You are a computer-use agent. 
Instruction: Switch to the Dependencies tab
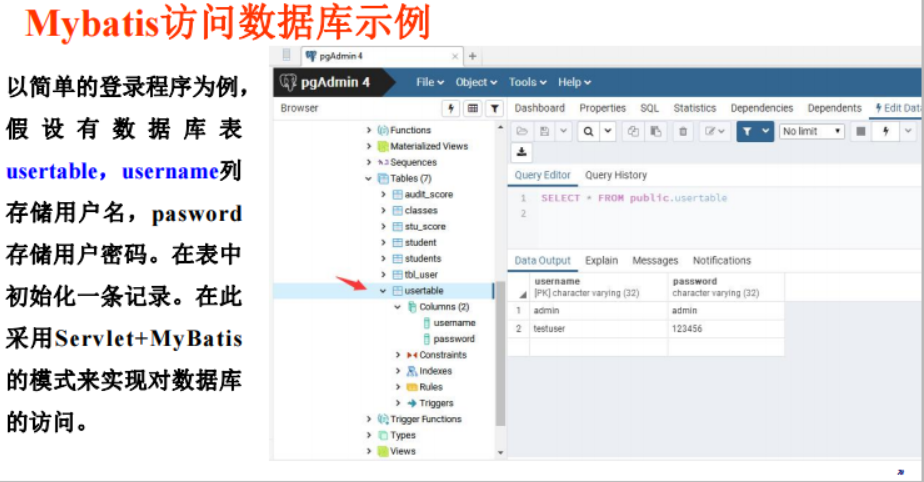761,108
